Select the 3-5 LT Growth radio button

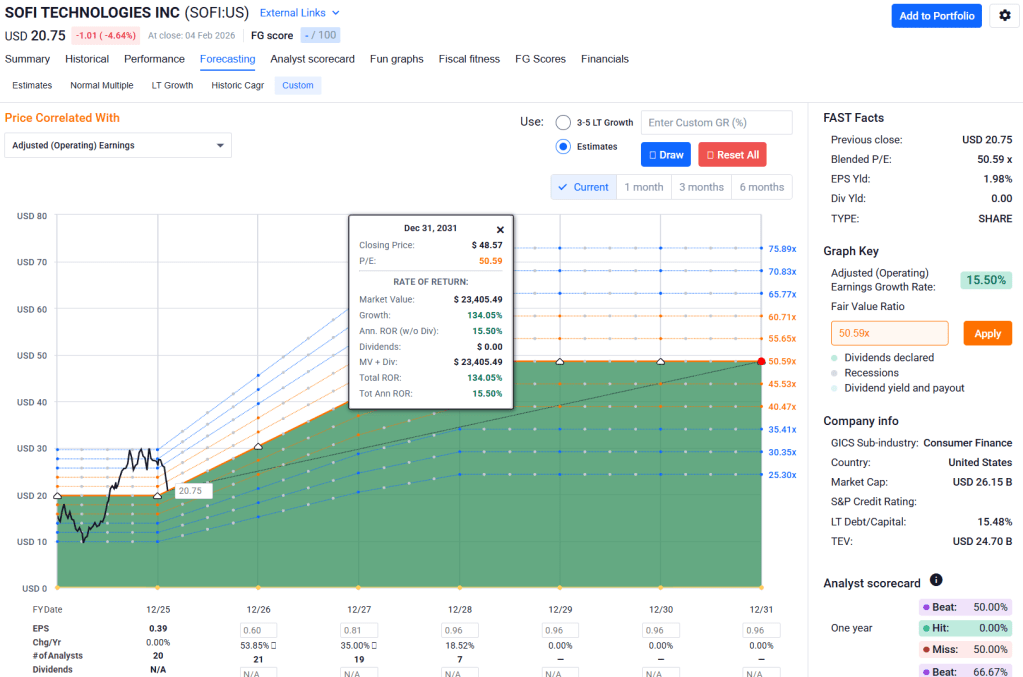[563, 123]
